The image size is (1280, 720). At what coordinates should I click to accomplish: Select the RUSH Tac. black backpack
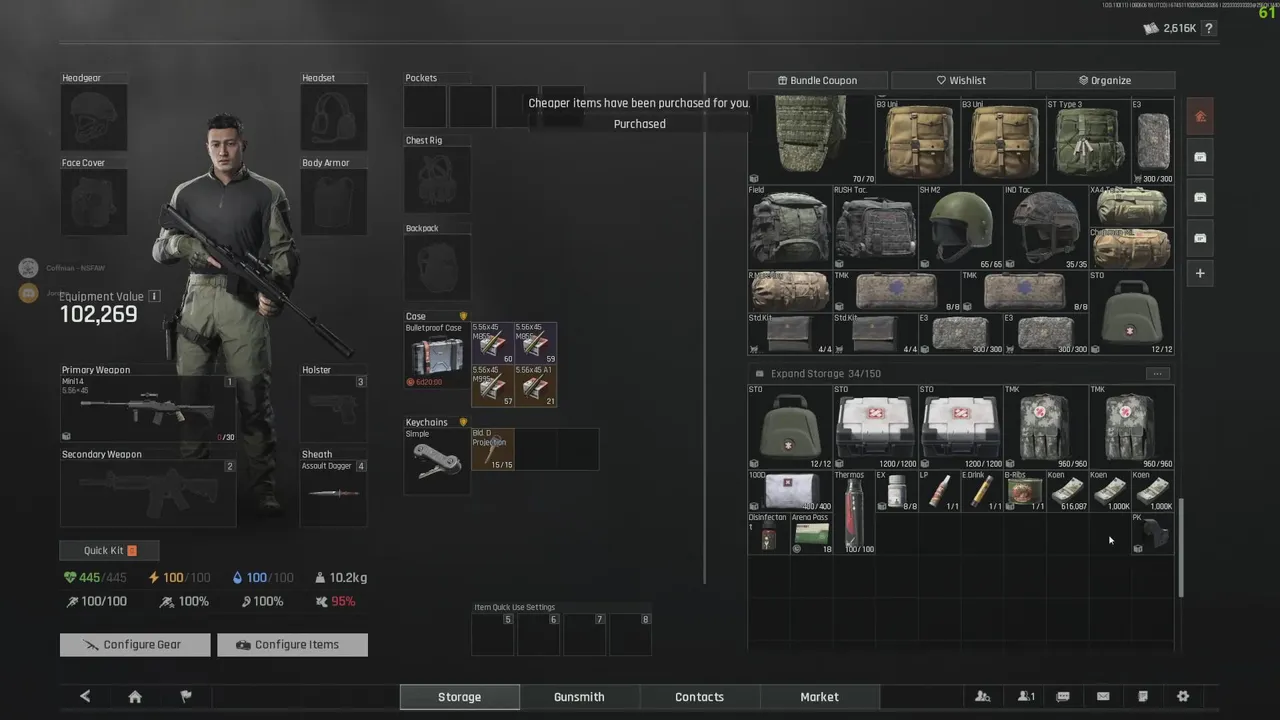(x=875, y=227)
